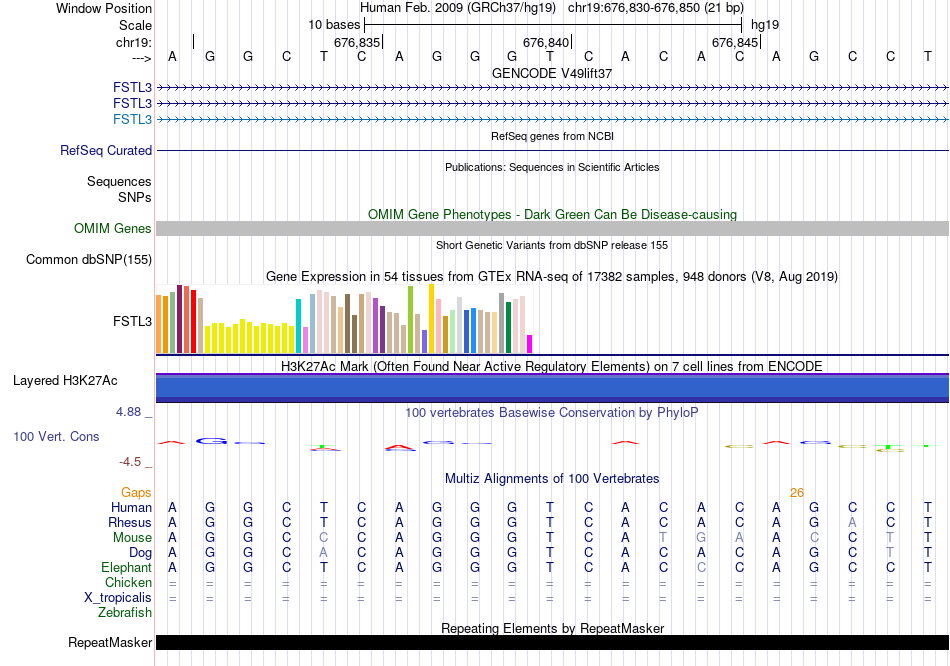Click the ---> sequence direction arrow label
Viewport: 950px width, 666px height.
(142, 58)
